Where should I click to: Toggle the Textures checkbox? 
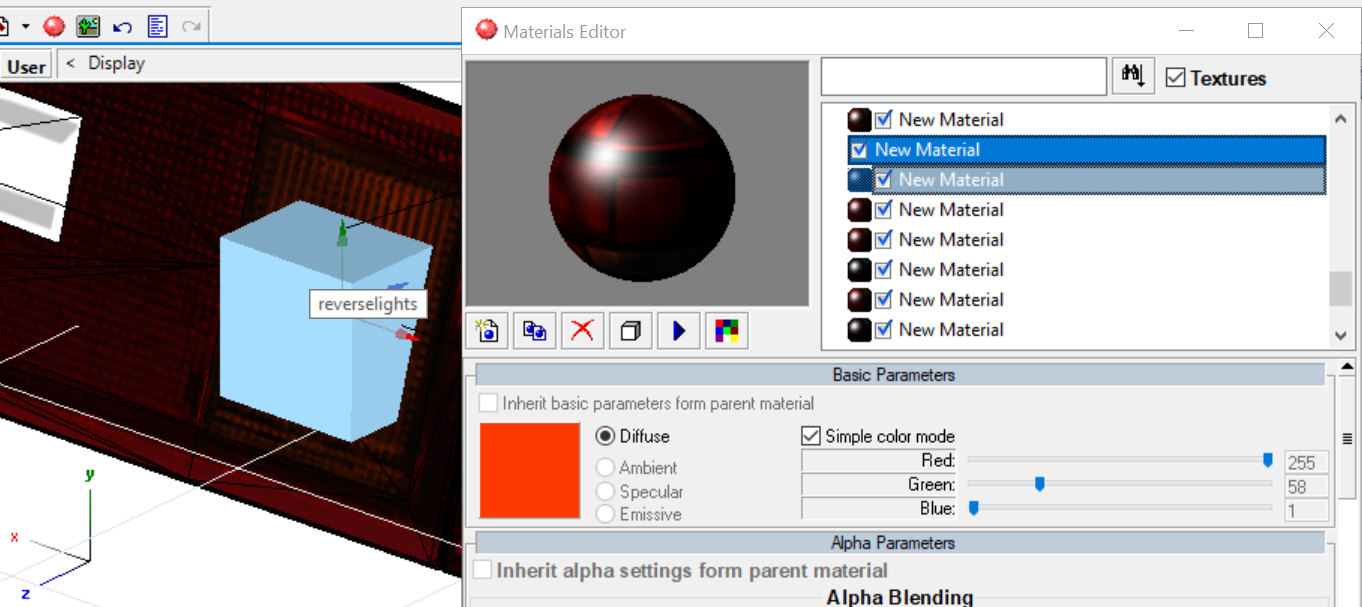(x=1176, y=77)
